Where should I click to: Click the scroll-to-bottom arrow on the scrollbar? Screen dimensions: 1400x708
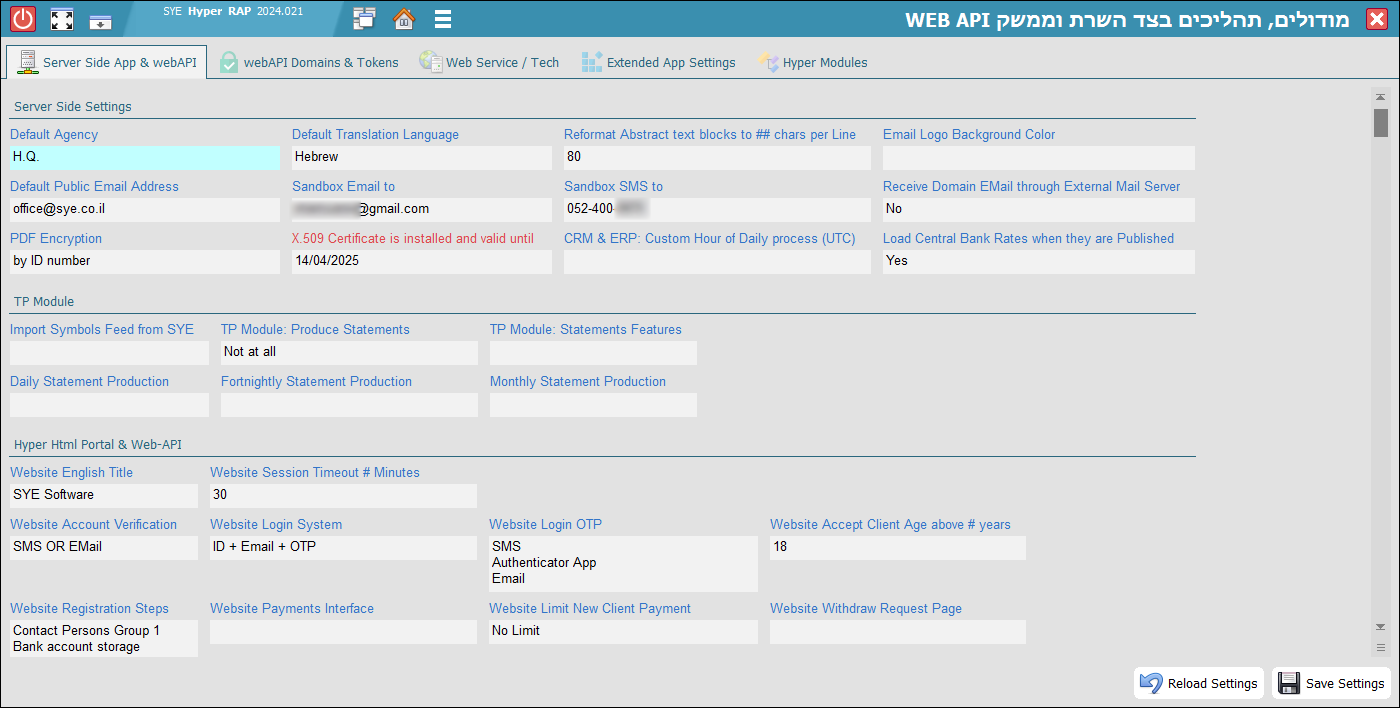(x=1380, y=627)
